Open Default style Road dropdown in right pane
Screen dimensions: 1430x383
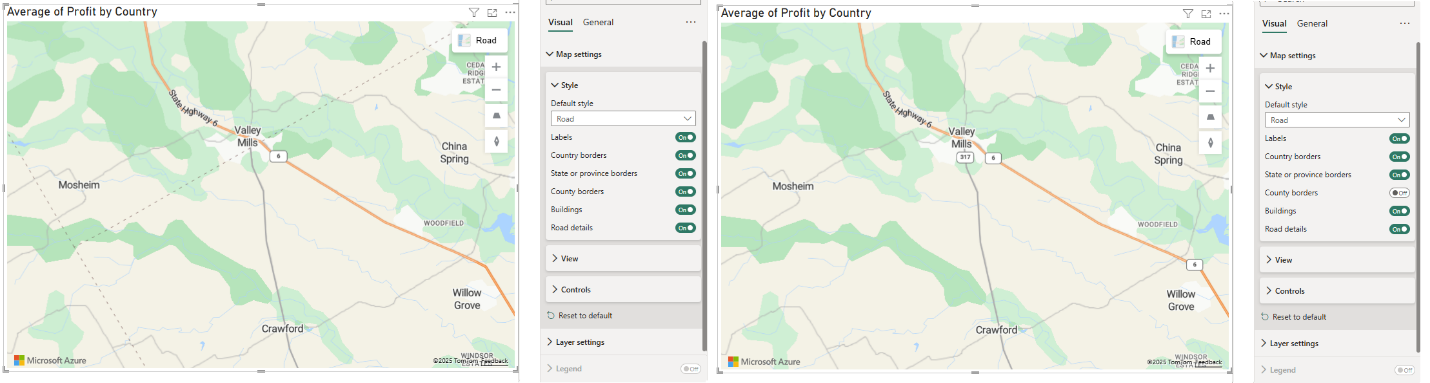tap(1337, 119)
